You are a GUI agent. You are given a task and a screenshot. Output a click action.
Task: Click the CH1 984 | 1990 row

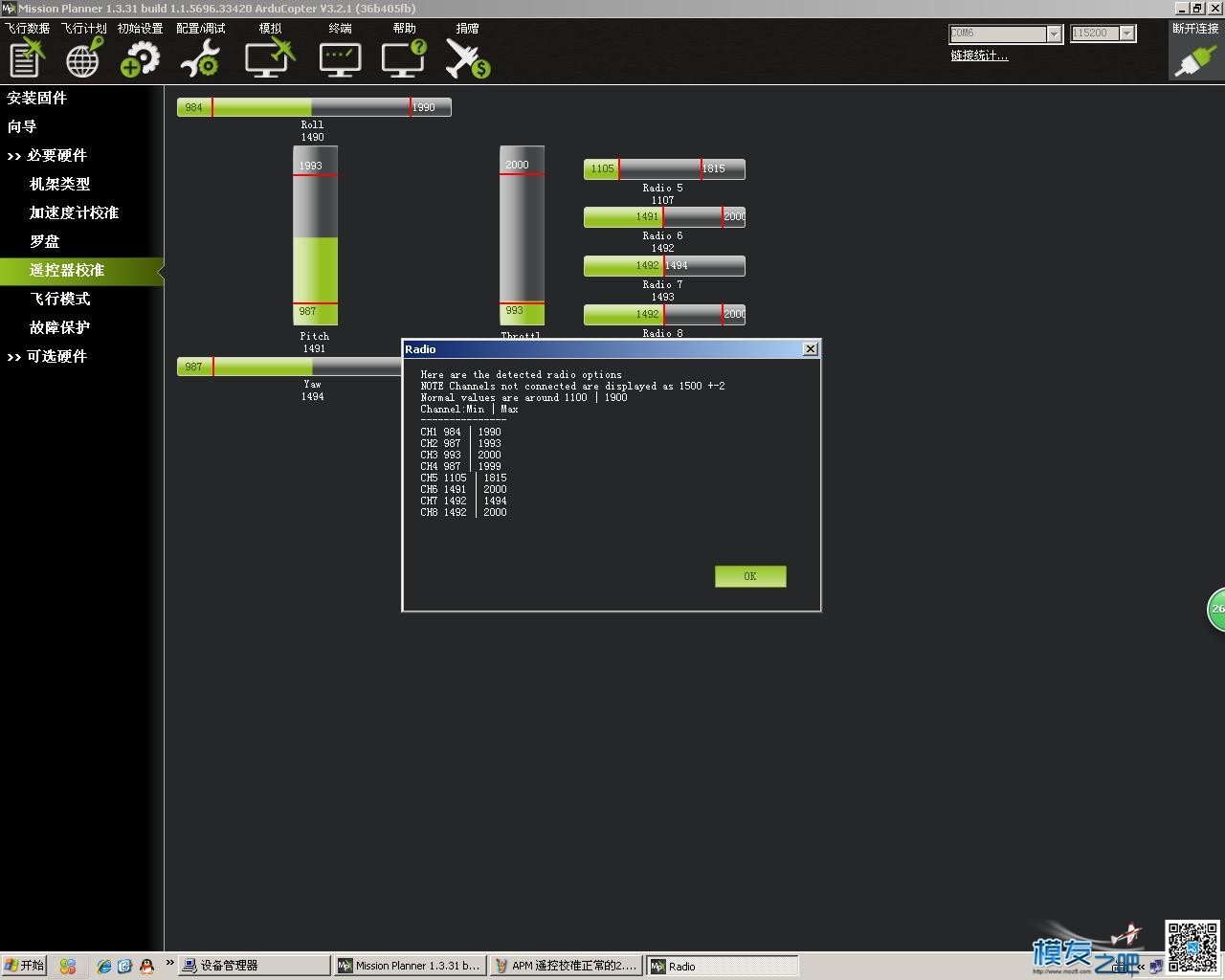coord(460,432)
